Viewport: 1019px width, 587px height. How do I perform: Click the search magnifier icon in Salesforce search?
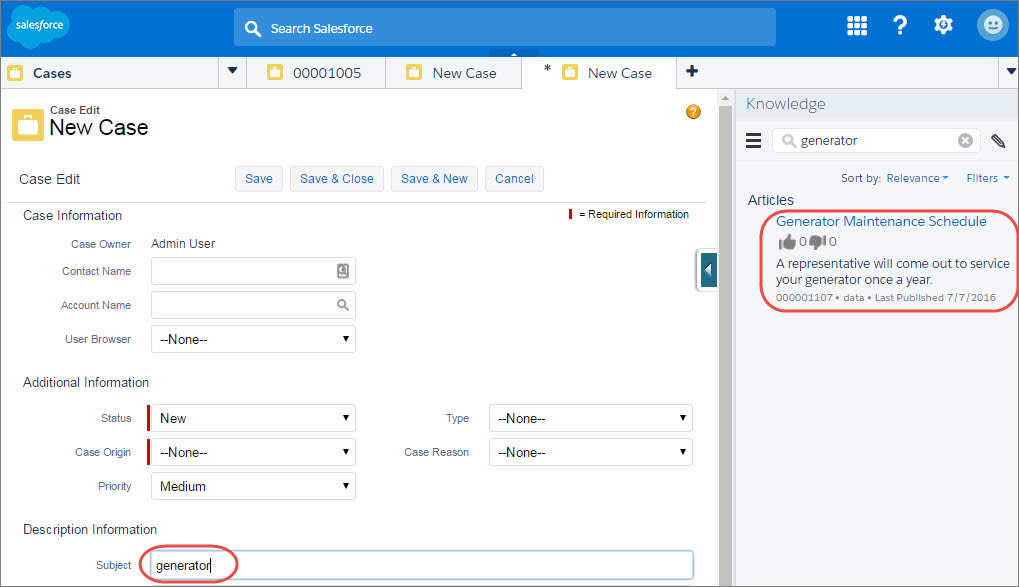[x=253, y=29]
